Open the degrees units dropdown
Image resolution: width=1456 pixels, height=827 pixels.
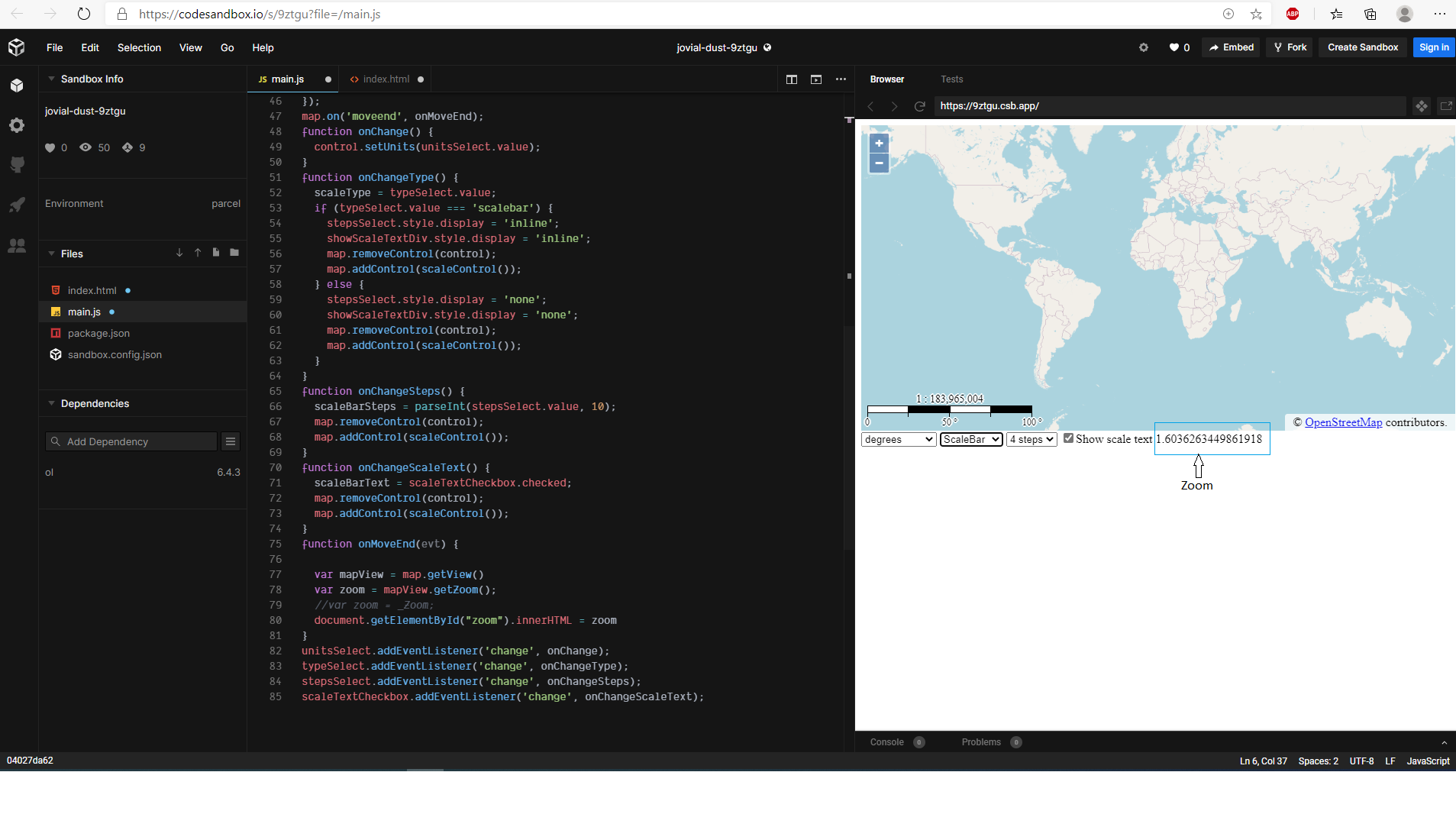899,439
